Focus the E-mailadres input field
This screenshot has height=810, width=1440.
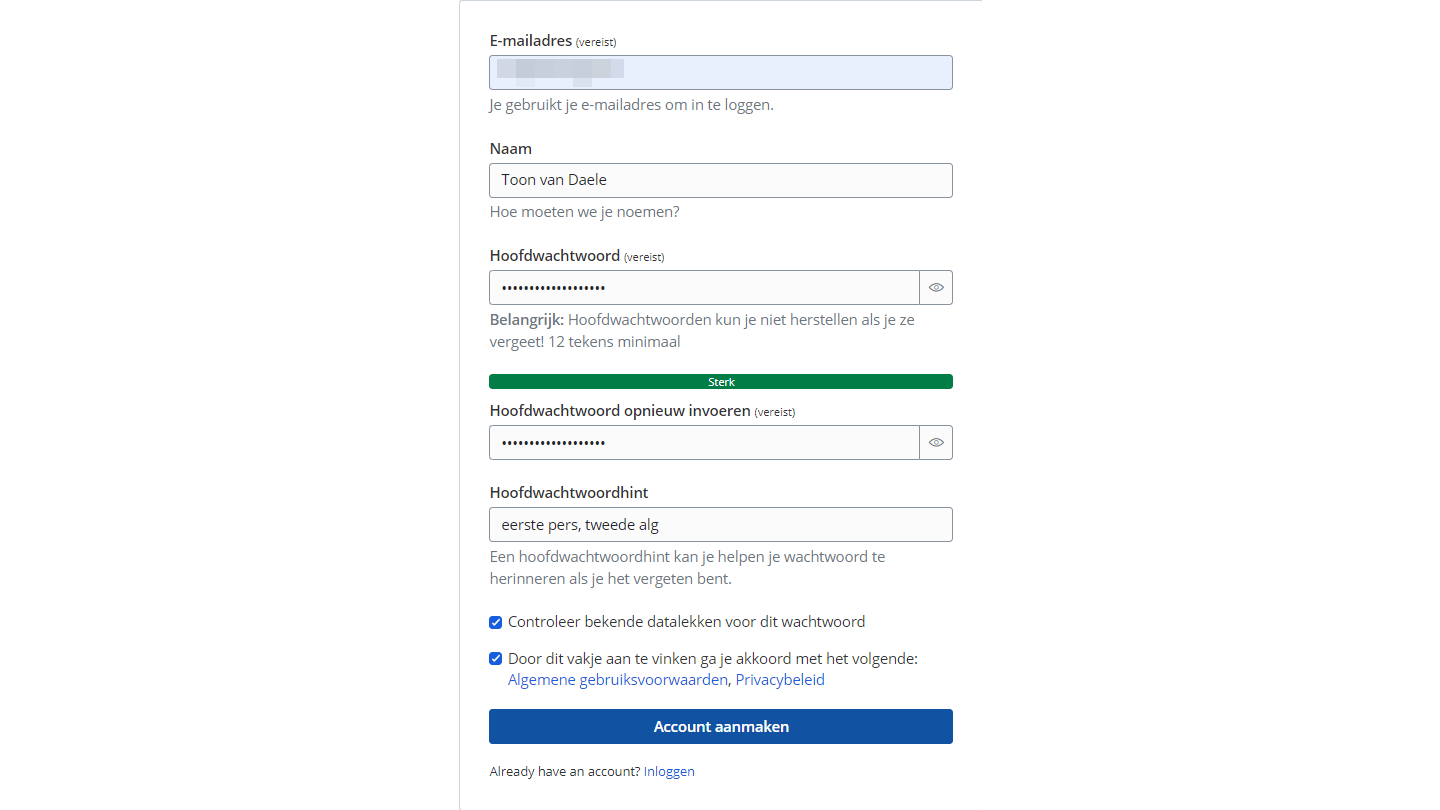(720, 73)
